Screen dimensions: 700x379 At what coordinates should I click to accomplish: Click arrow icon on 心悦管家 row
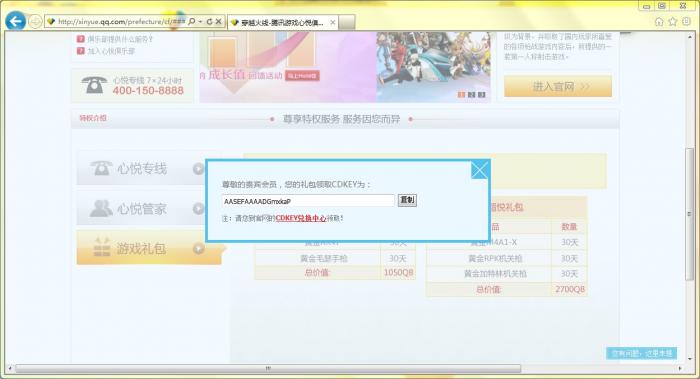(x=198, y=208)
